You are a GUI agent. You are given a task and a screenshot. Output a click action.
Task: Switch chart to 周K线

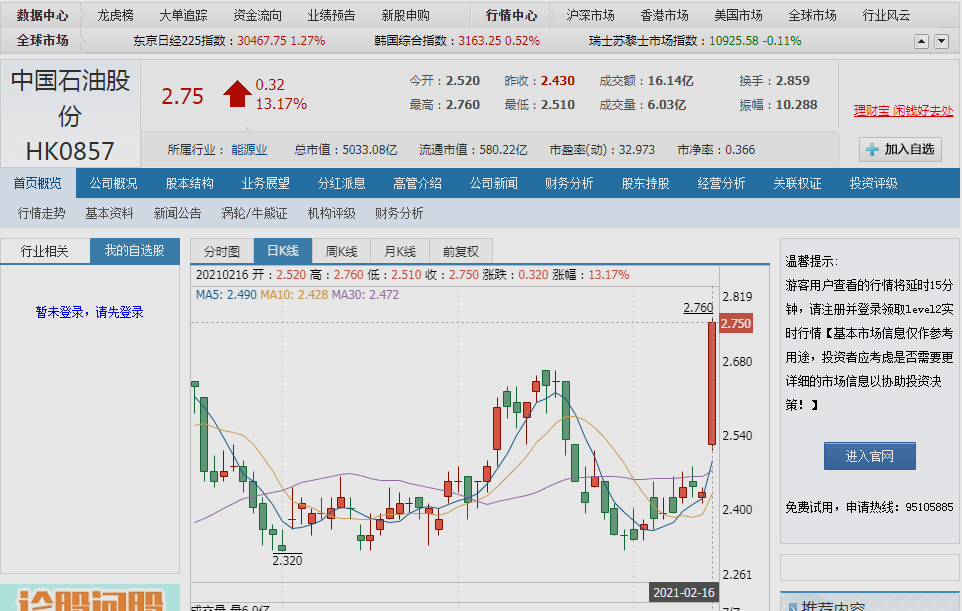(341, 252)
